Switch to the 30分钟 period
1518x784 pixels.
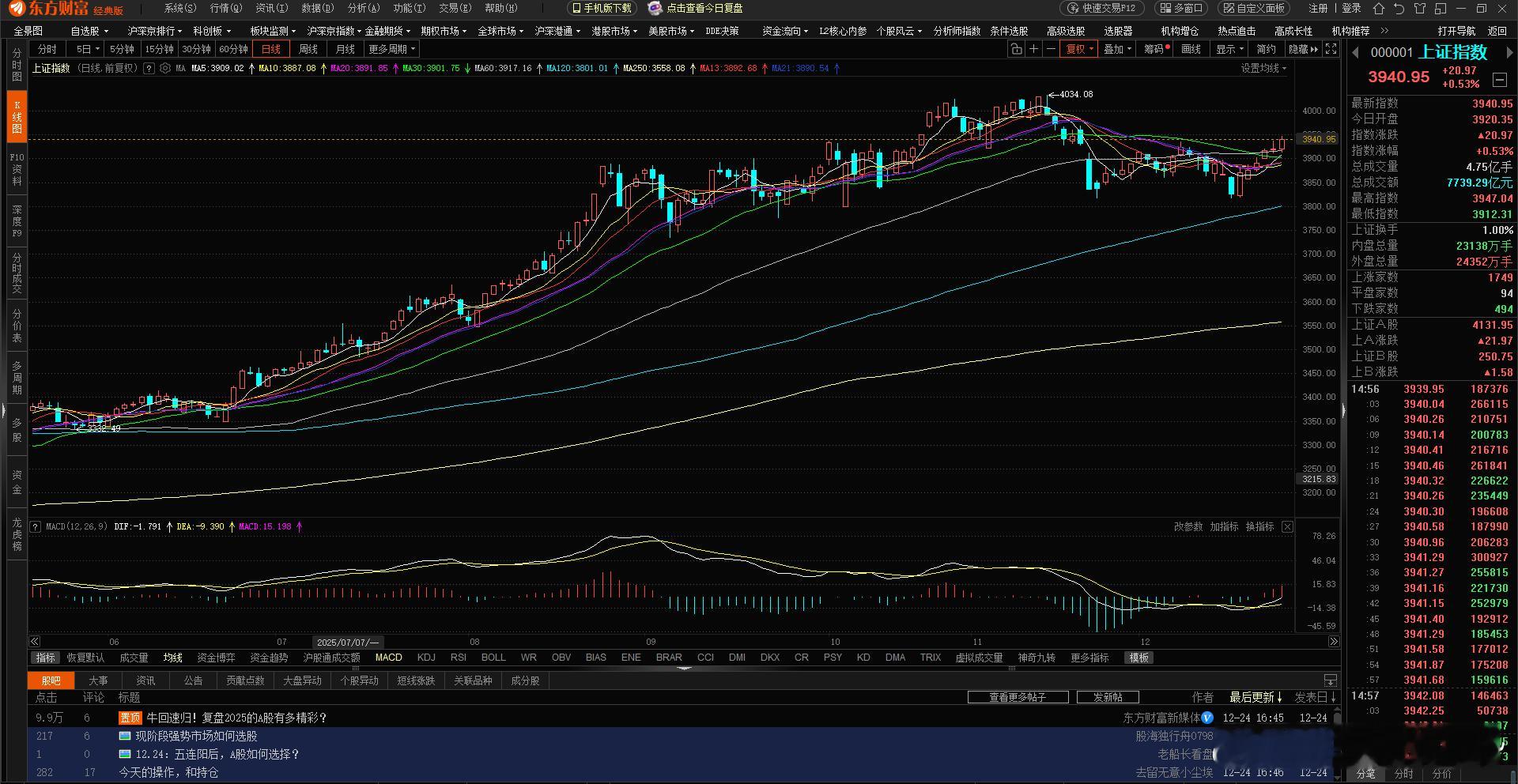pyautogui.click(x=196, y=49)
